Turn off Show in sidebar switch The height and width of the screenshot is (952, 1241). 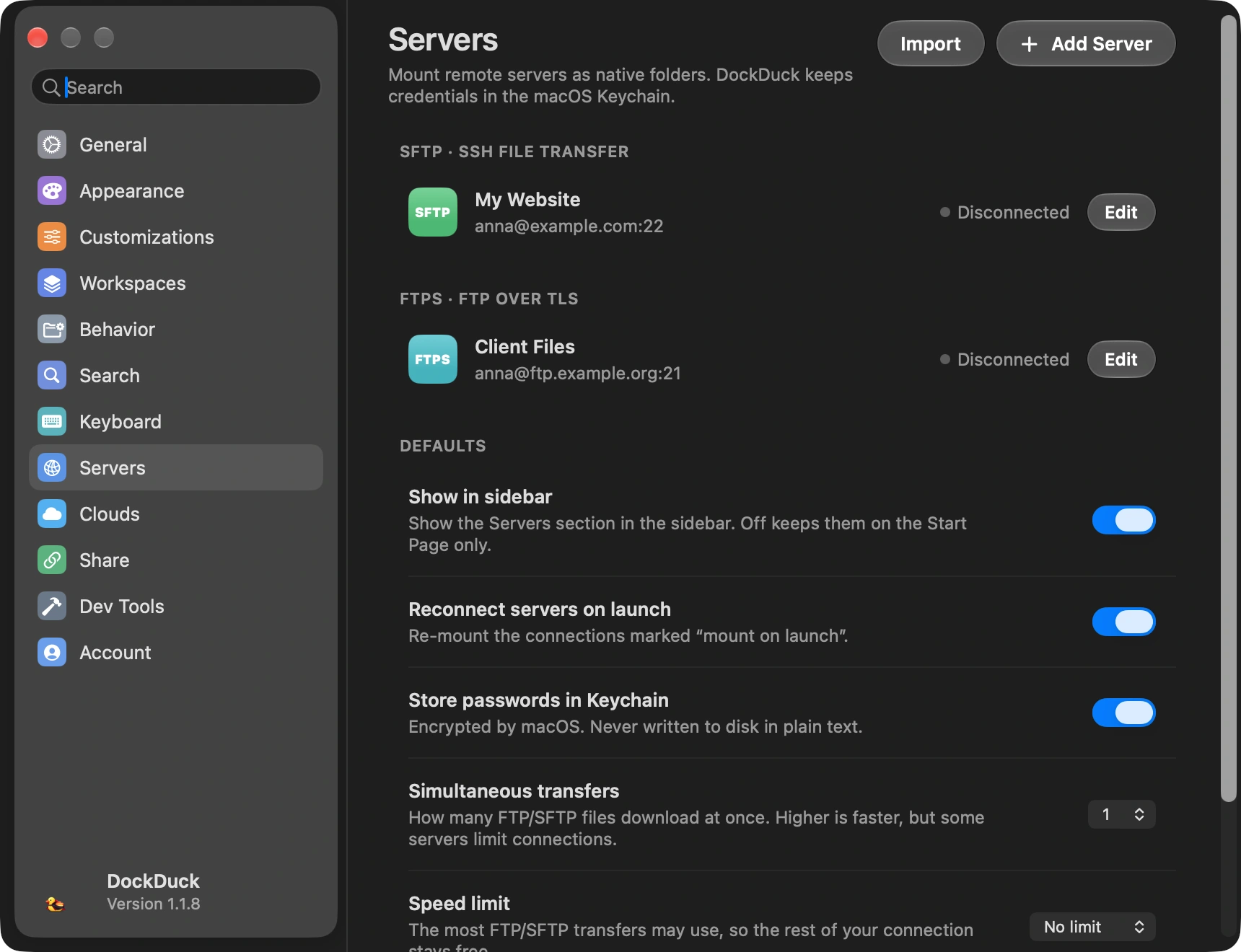tap(1123, 520)
